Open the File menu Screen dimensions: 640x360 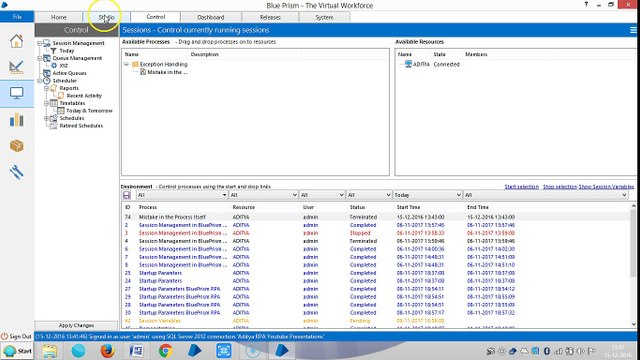click(x=17, y=17)
